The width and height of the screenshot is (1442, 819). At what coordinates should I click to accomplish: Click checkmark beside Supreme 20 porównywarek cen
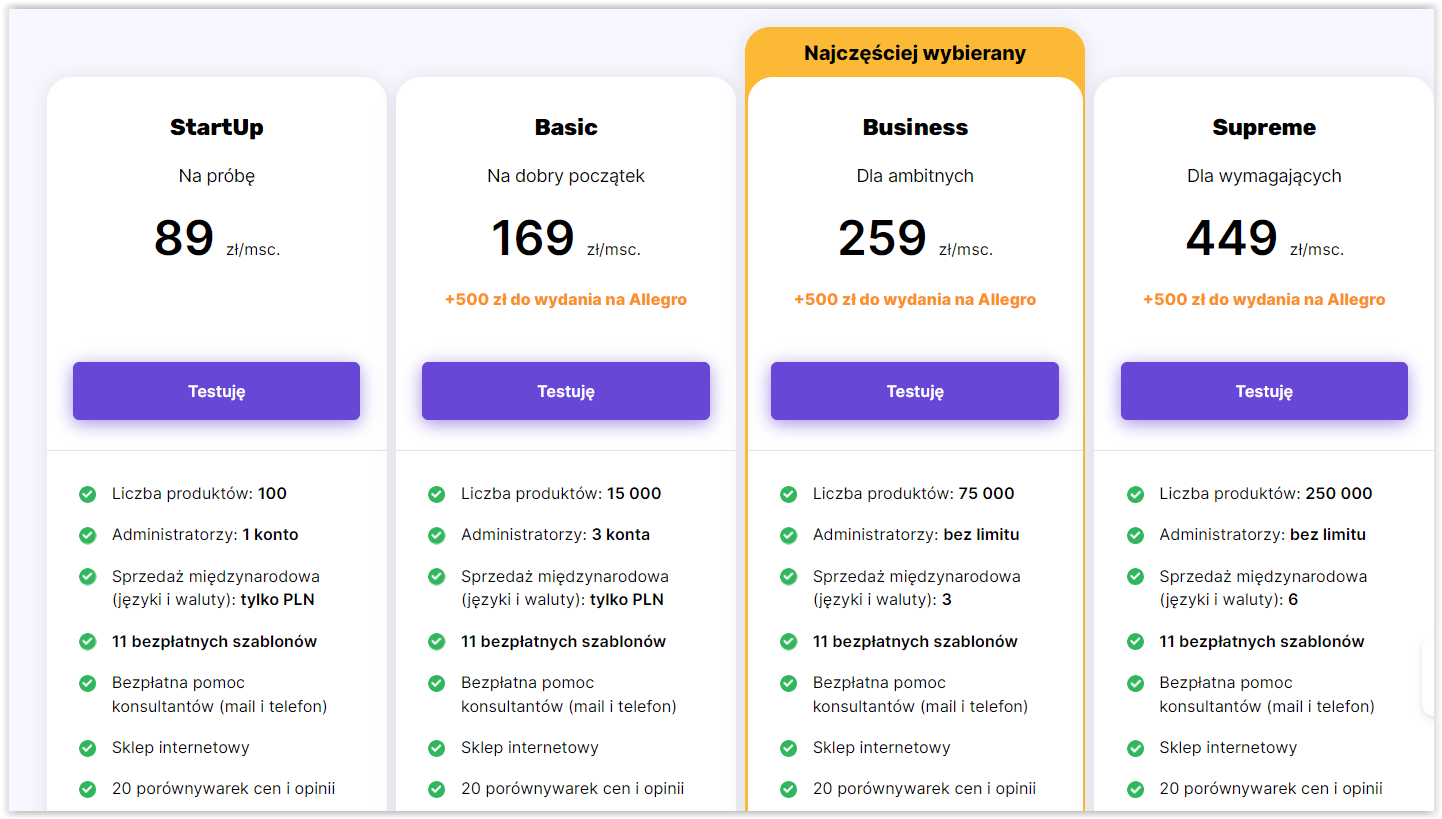point(1136,789)
